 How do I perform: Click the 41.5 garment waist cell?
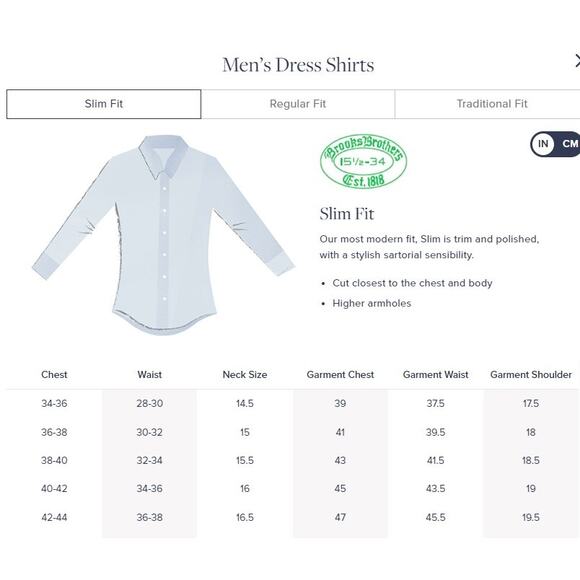tap(435, 461)
